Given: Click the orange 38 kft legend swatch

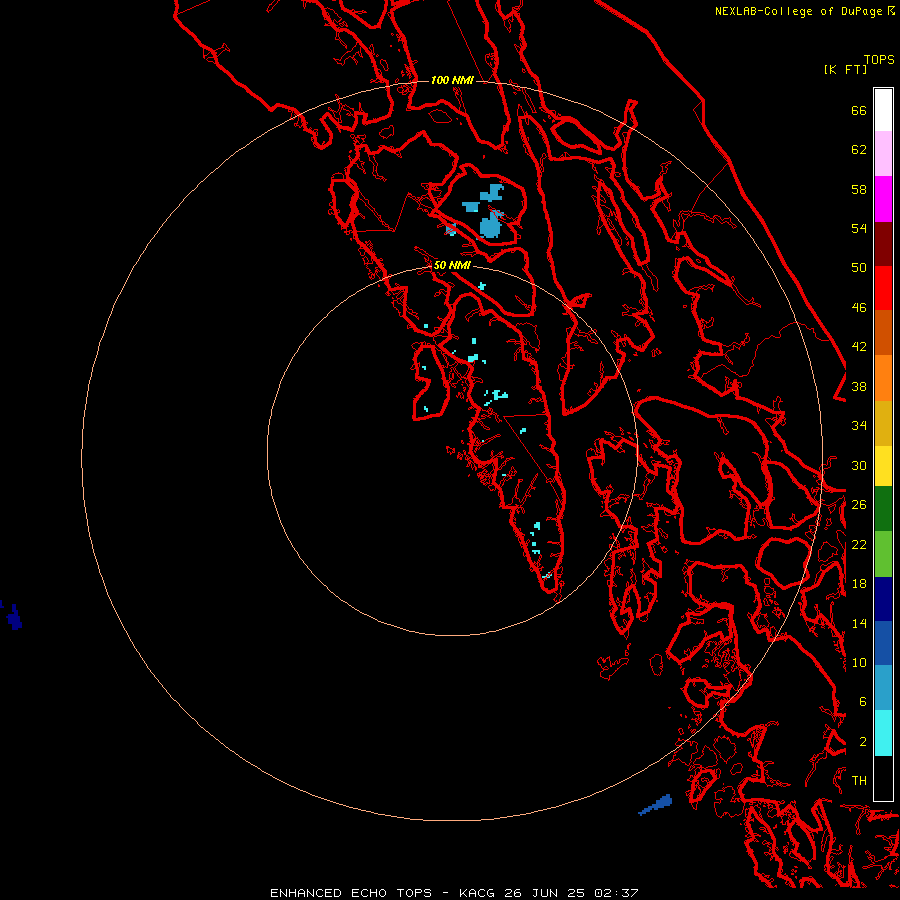Looking at the screenshot, I should tap(883, 378).
